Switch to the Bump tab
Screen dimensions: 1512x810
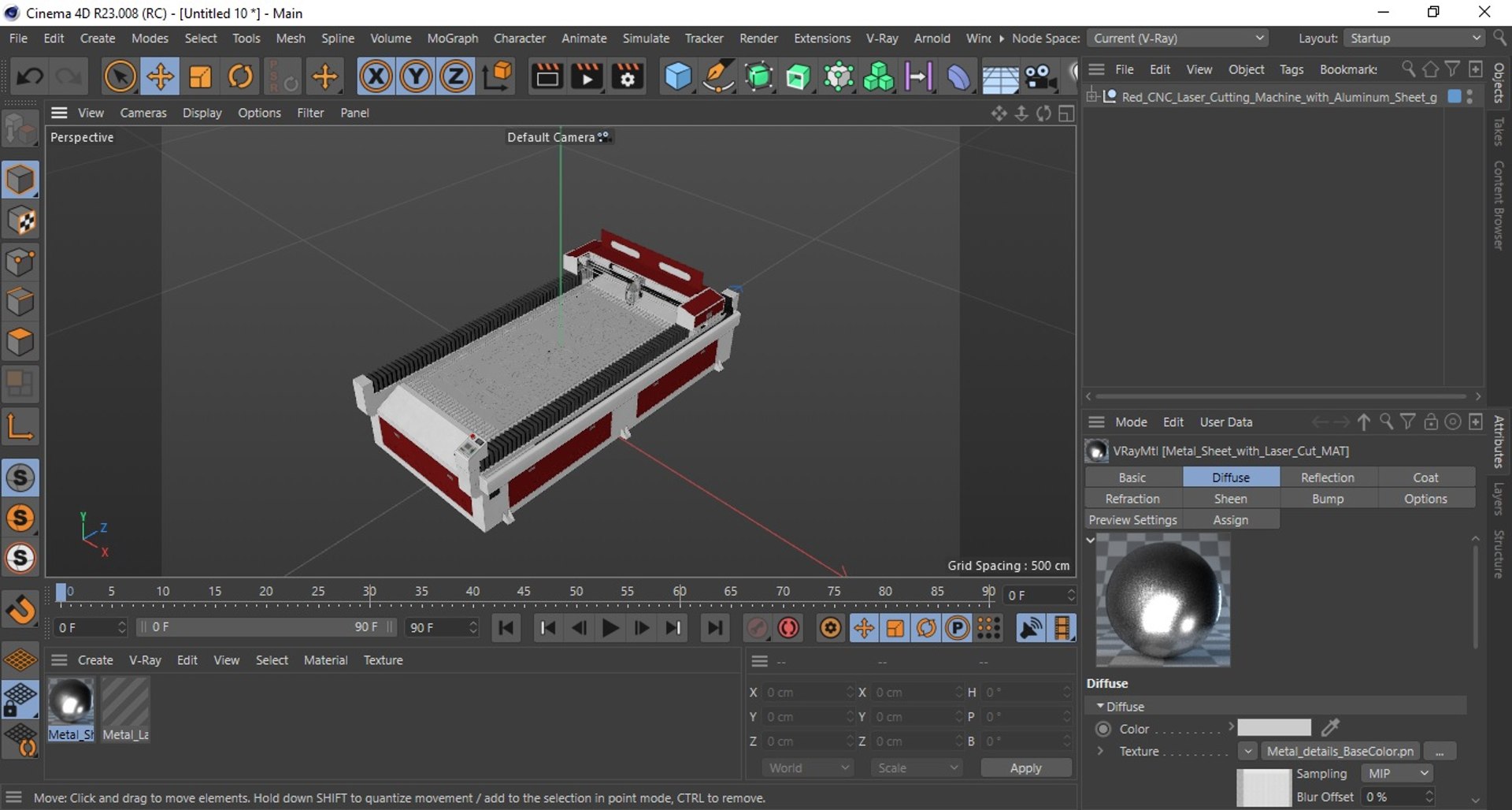coord(1328,499)
